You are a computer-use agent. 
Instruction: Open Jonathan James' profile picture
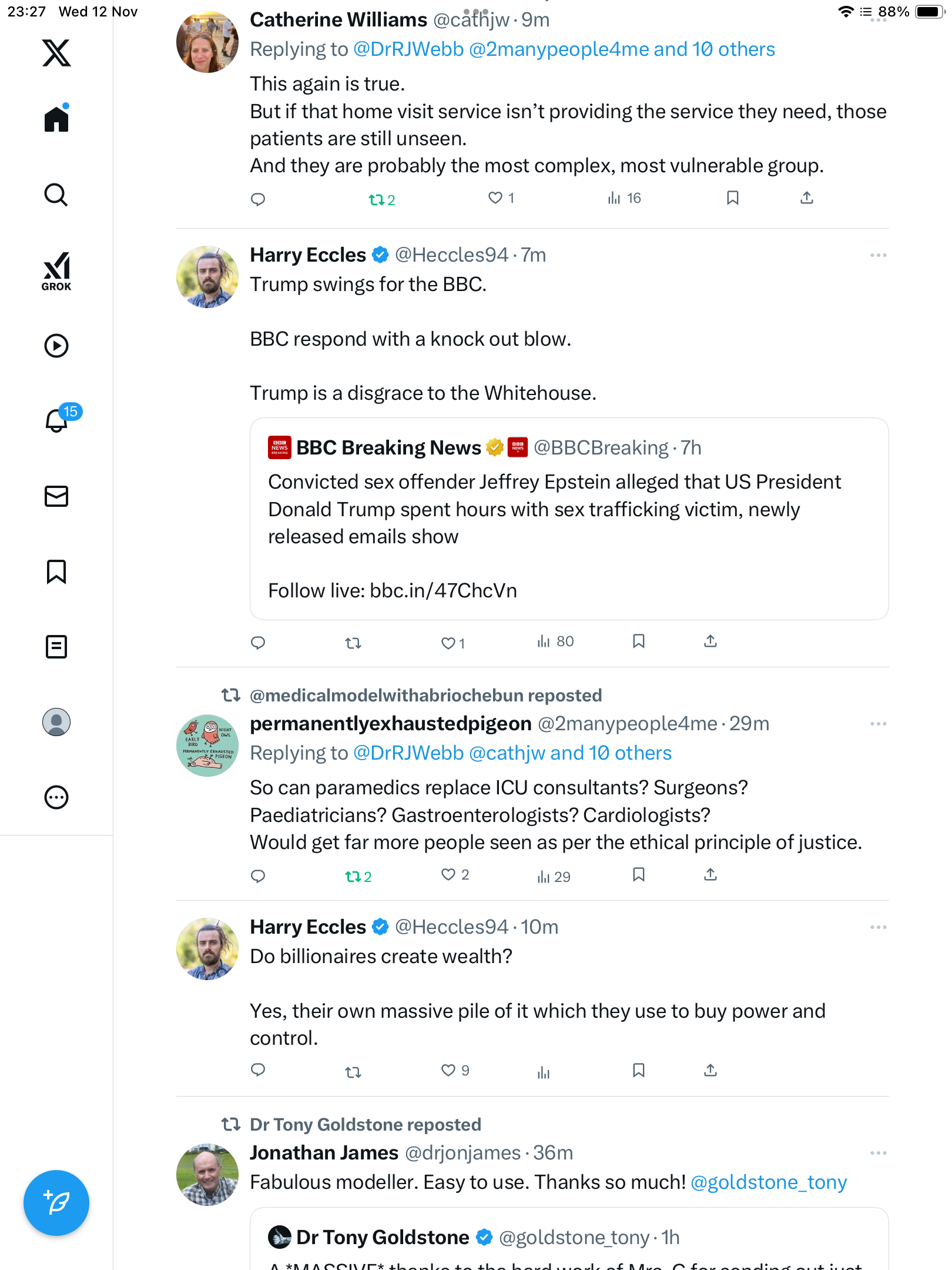[x=207, y=1174]
